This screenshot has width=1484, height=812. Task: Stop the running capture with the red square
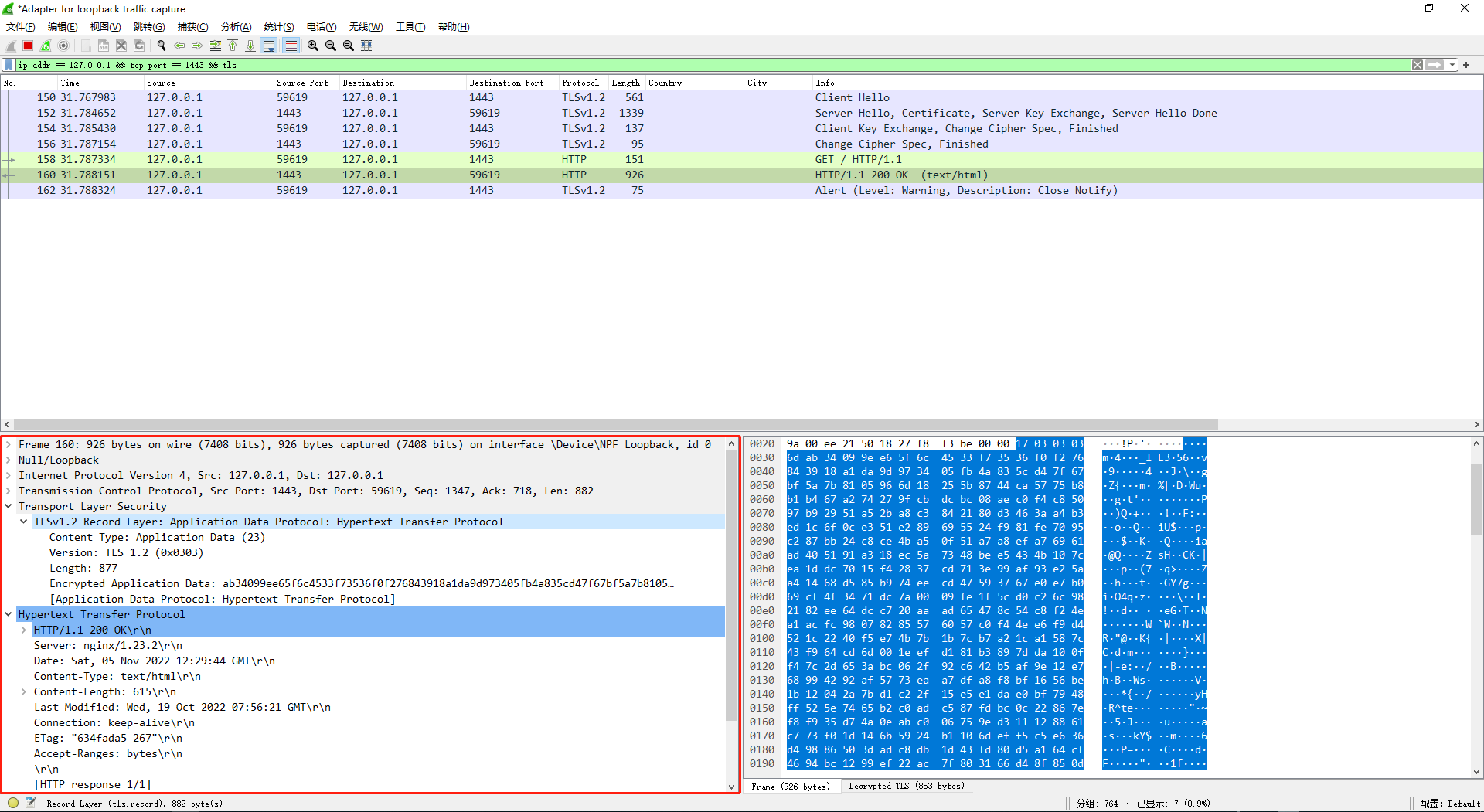pos(28,46)
